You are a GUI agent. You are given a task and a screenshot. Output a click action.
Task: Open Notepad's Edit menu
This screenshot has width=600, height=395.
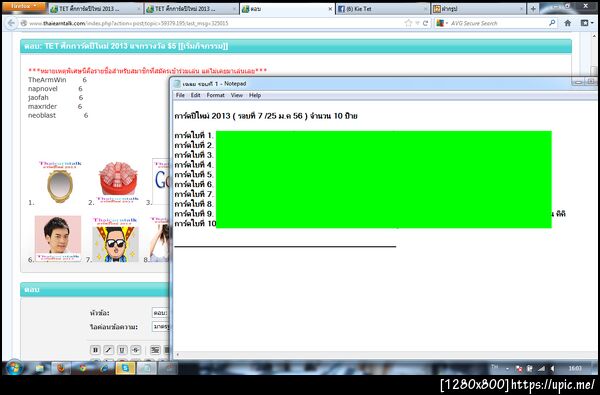pos(196,95)
